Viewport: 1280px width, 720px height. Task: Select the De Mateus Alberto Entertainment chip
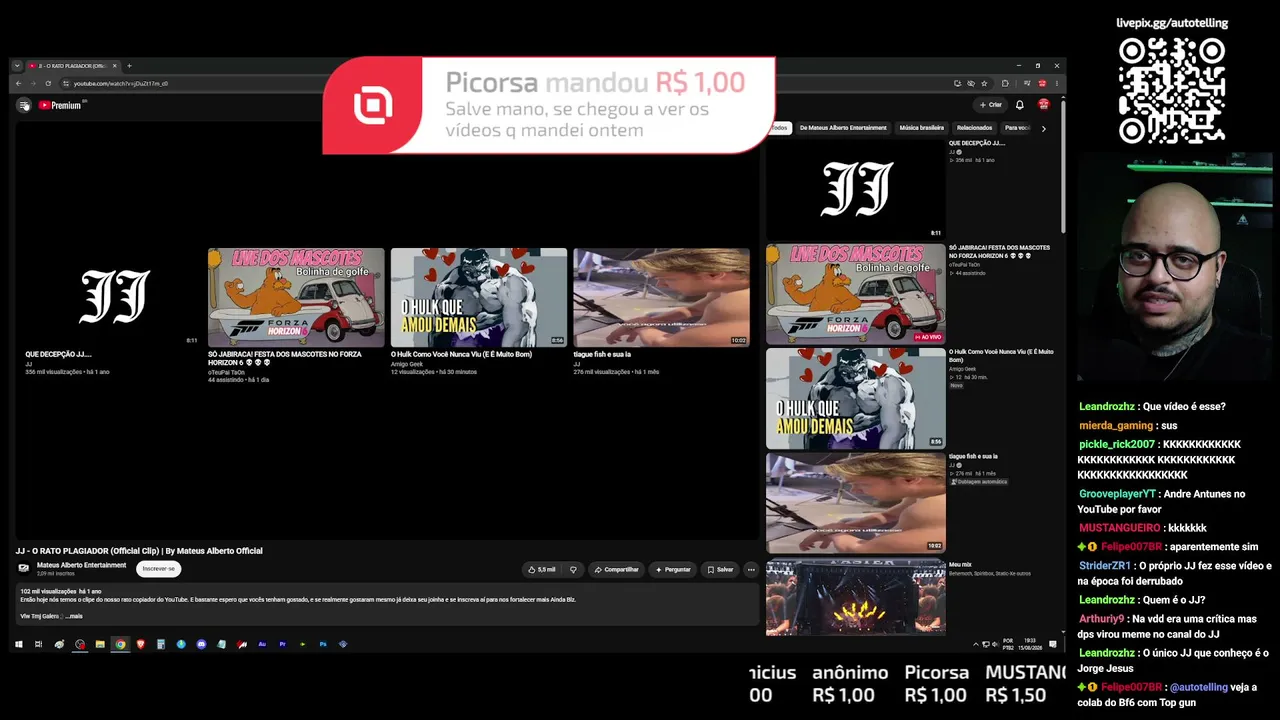(x=843, y=128)
